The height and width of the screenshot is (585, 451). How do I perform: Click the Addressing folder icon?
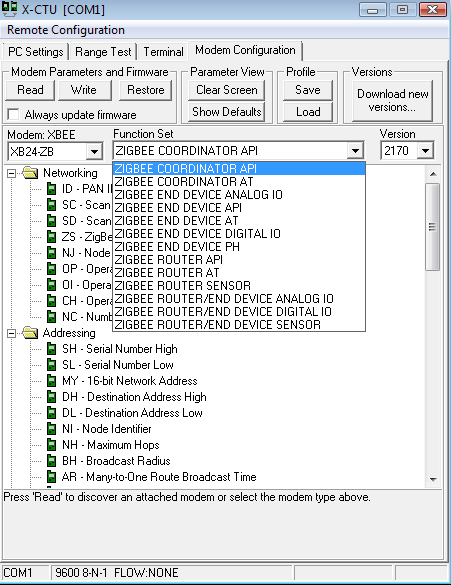point(30,333)
